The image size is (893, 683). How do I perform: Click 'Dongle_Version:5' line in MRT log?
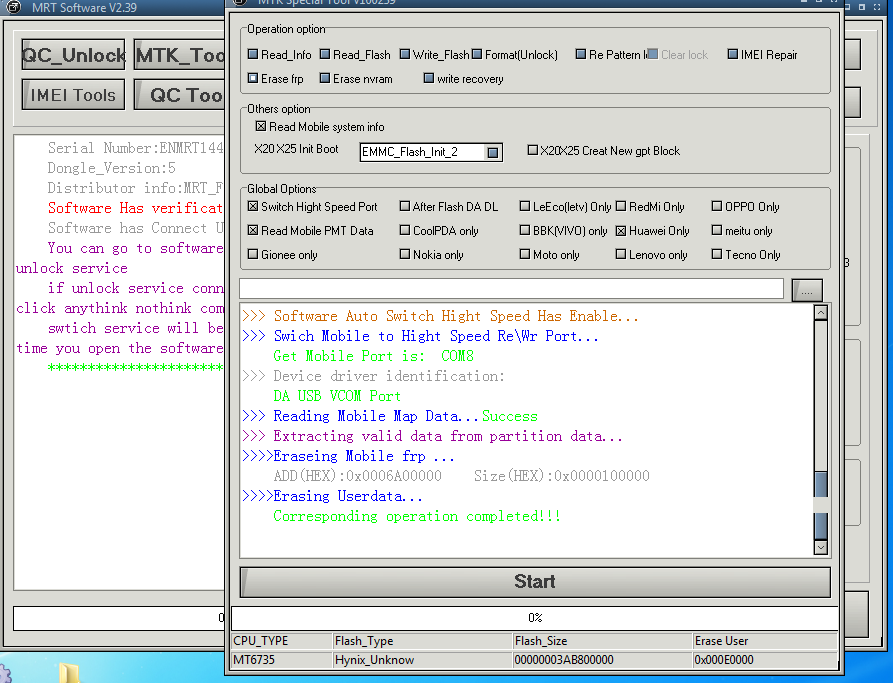(112, 168)
